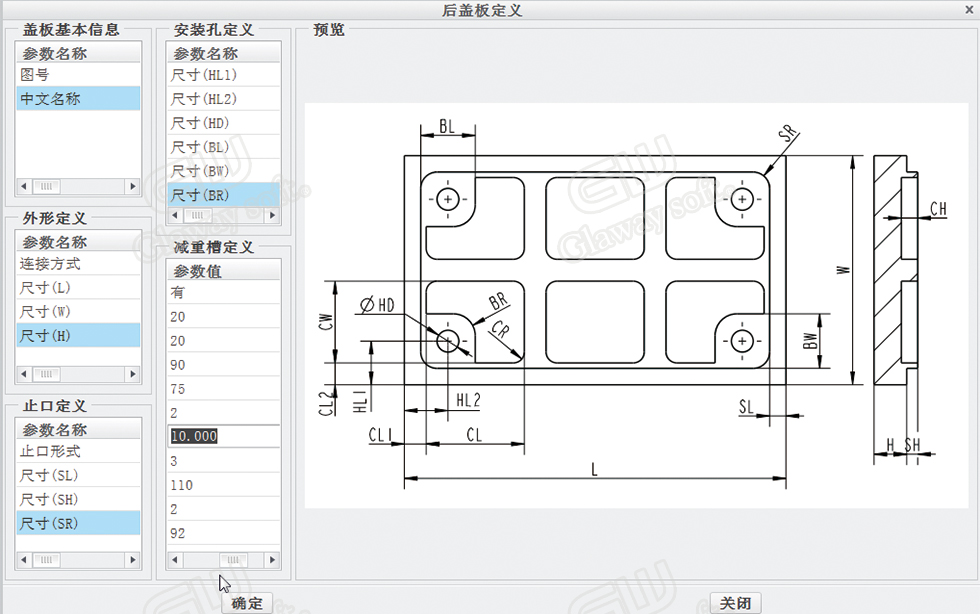
Task: Click 参数名称 header in 止口定义
Action: (x=79, y=430)
